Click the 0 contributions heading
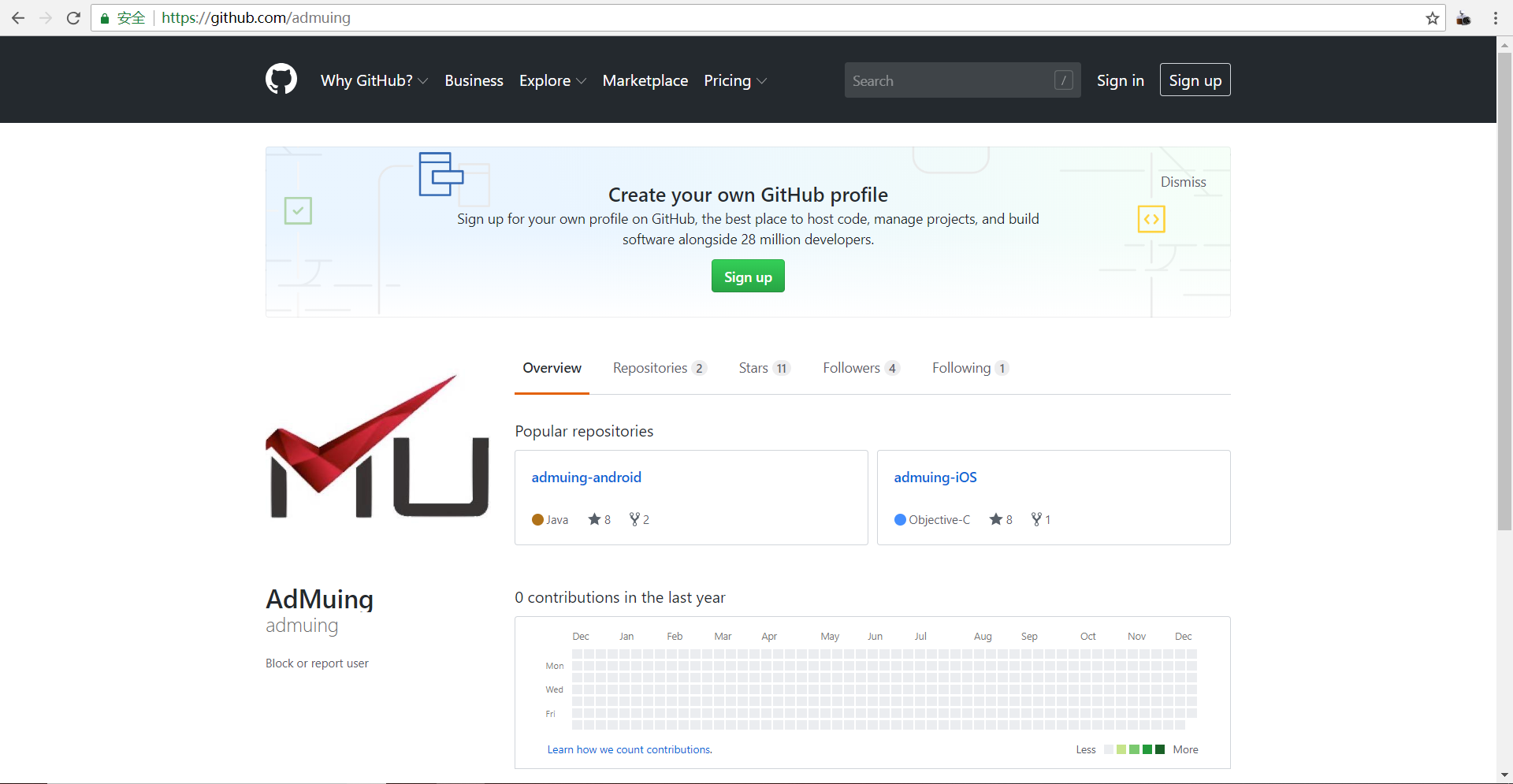Image resolution: width=1513 pixels, height=784 pixels. click(620, 597)
